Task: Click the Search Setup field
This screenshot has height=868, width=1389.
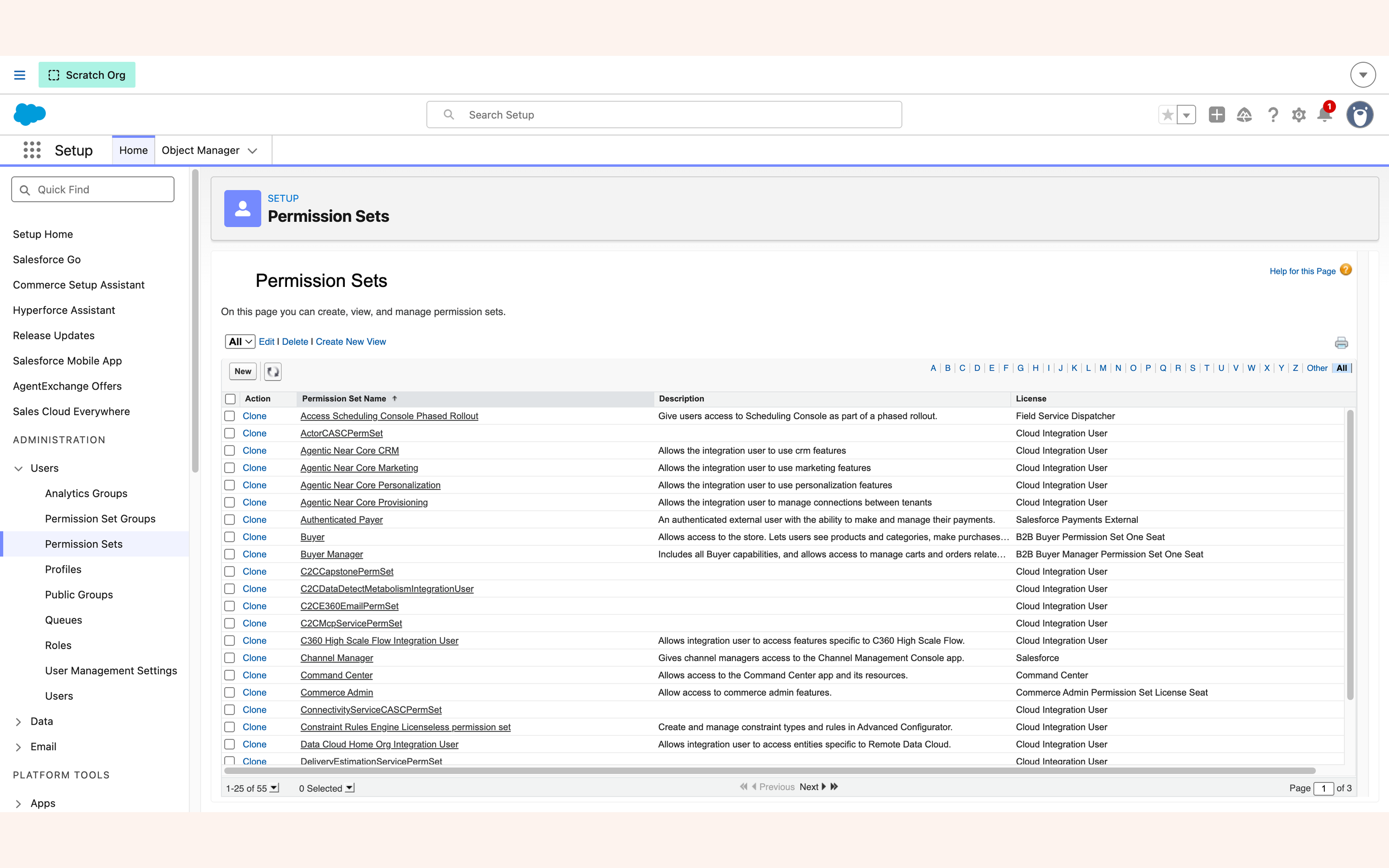Action: 664,115
